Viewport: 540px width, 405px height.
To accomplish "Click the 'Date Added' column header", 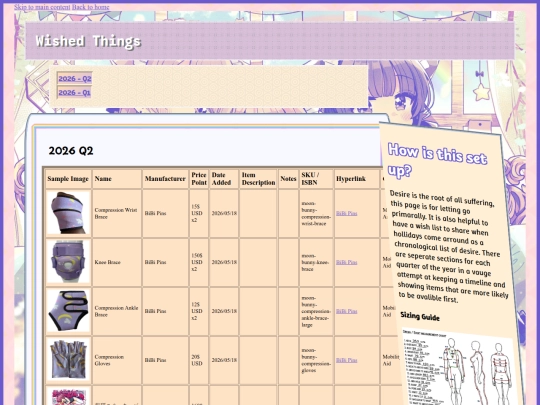I will (224, 179).
